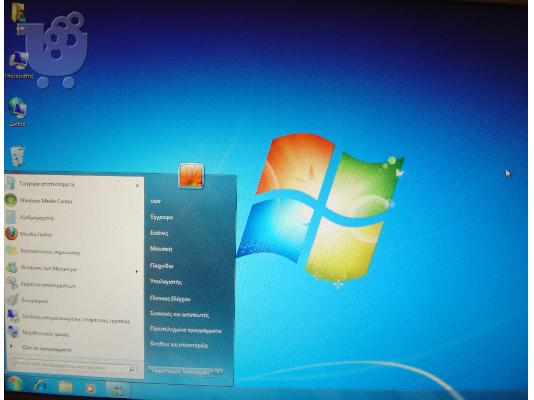Open Μουσική (Music) in the Start menu
The height and width of the screenshot is (400, 534).
pos(161,249)
